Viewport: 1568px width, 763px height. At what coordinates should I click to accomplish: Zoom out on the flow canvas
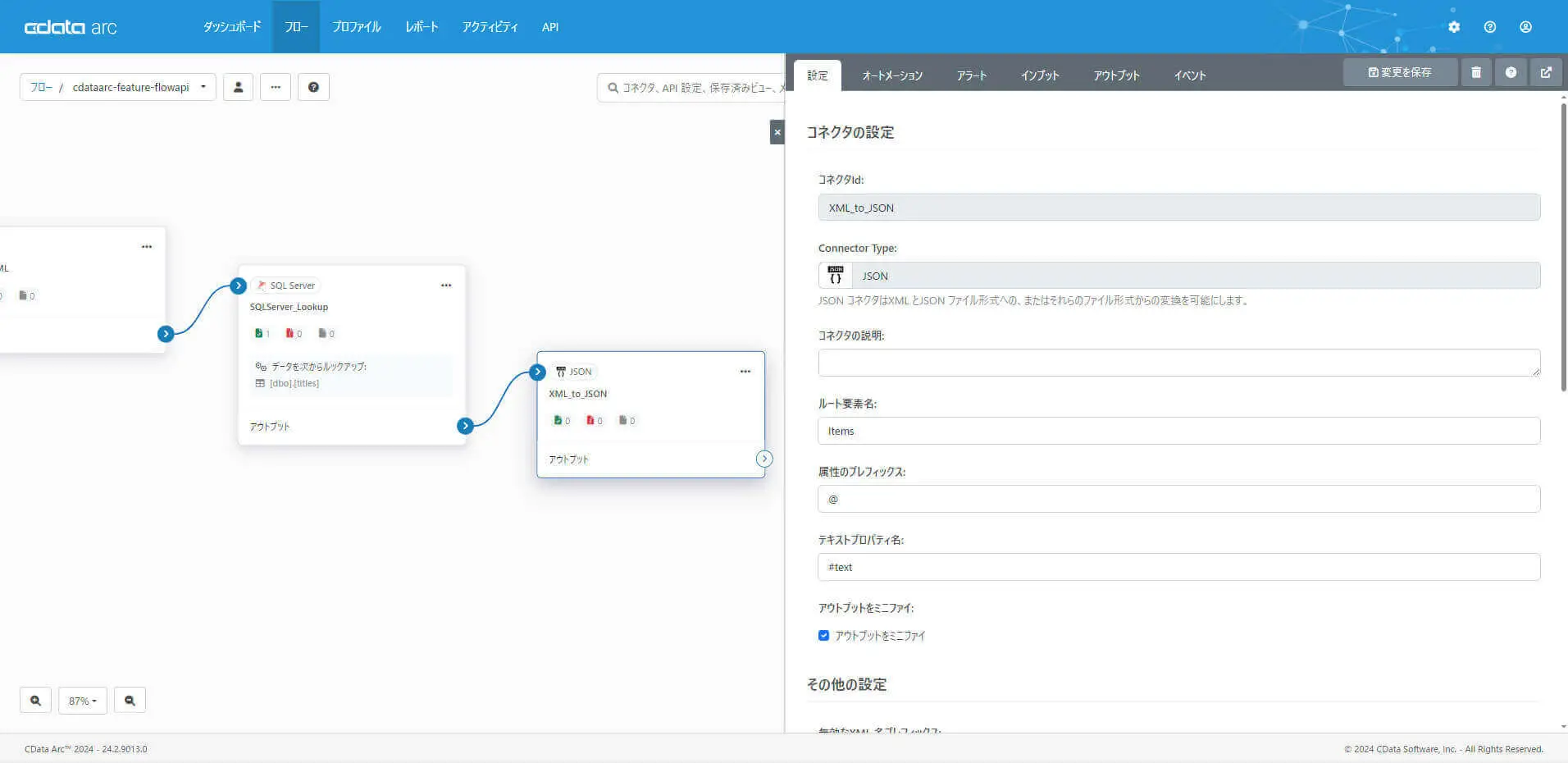pyautogui.click(x=130, y=701)
